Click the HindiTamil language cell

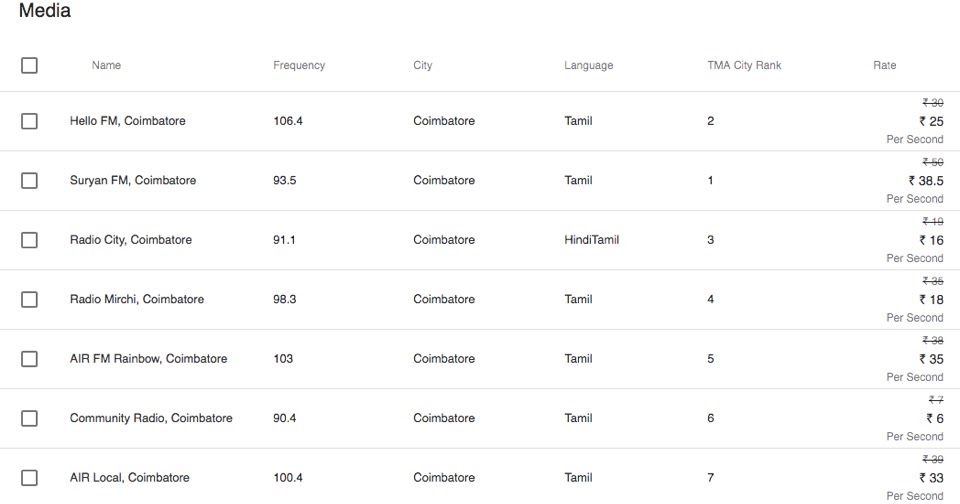591,240
